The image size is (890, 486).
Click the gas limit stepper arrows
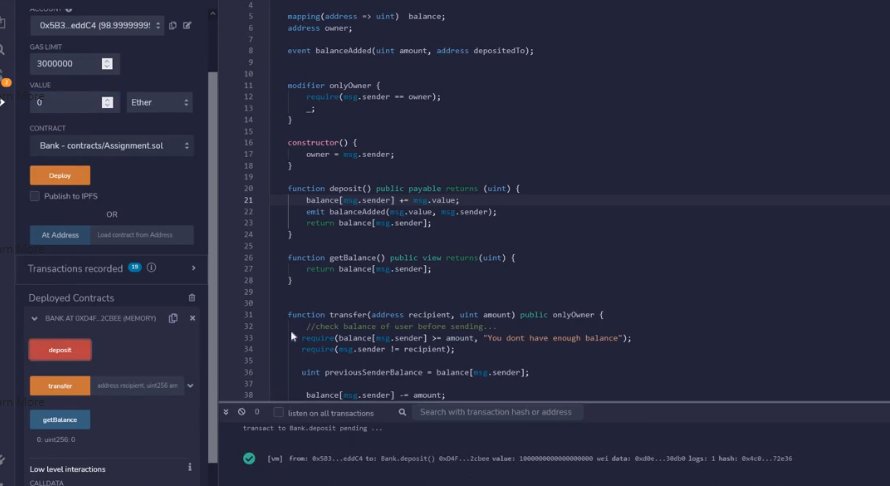click(107, 64)
